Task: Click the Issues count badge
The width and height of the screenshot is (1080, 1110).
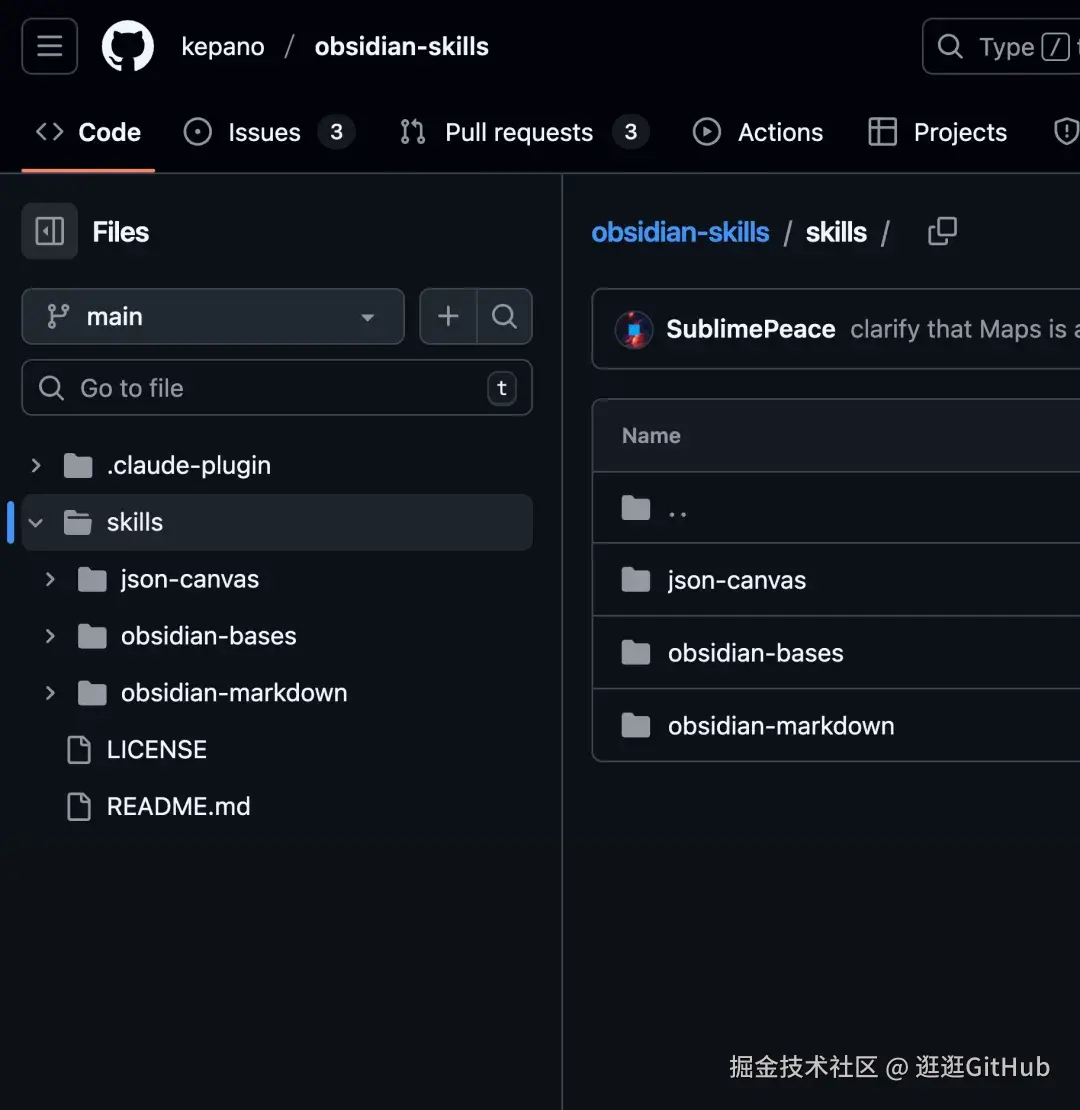Action: [336, 132]
